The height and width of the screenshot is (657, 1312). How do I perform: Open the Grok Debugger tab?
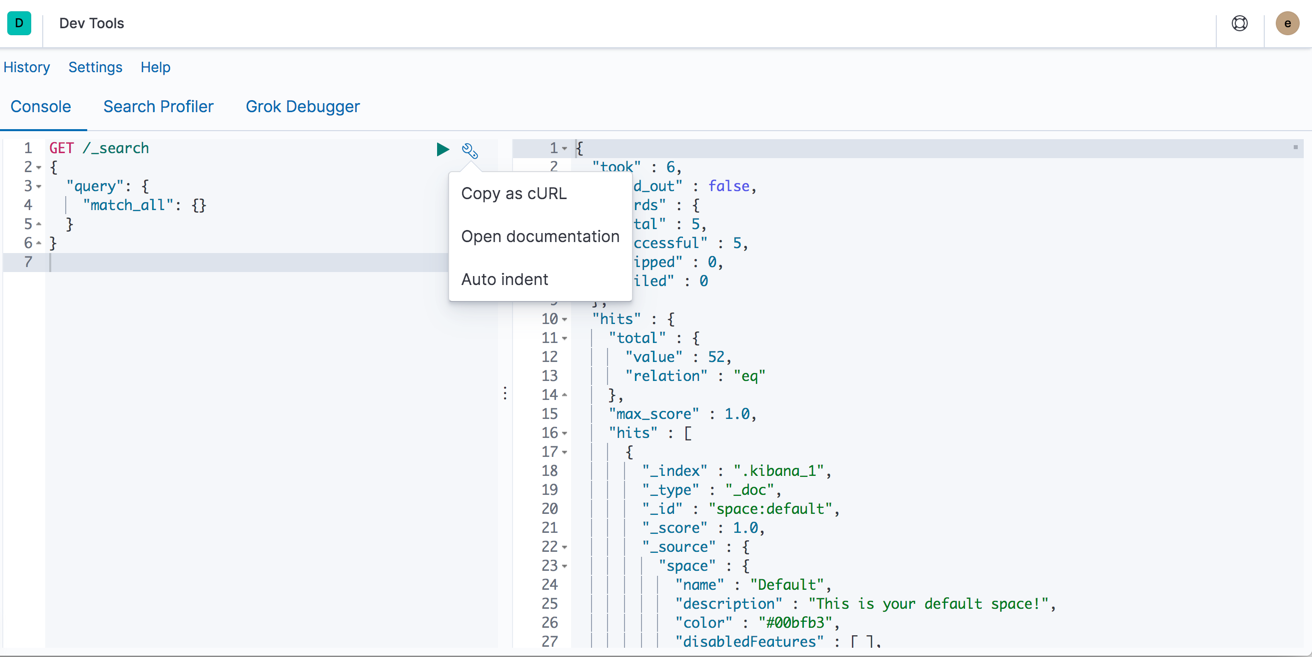point(302,107)
